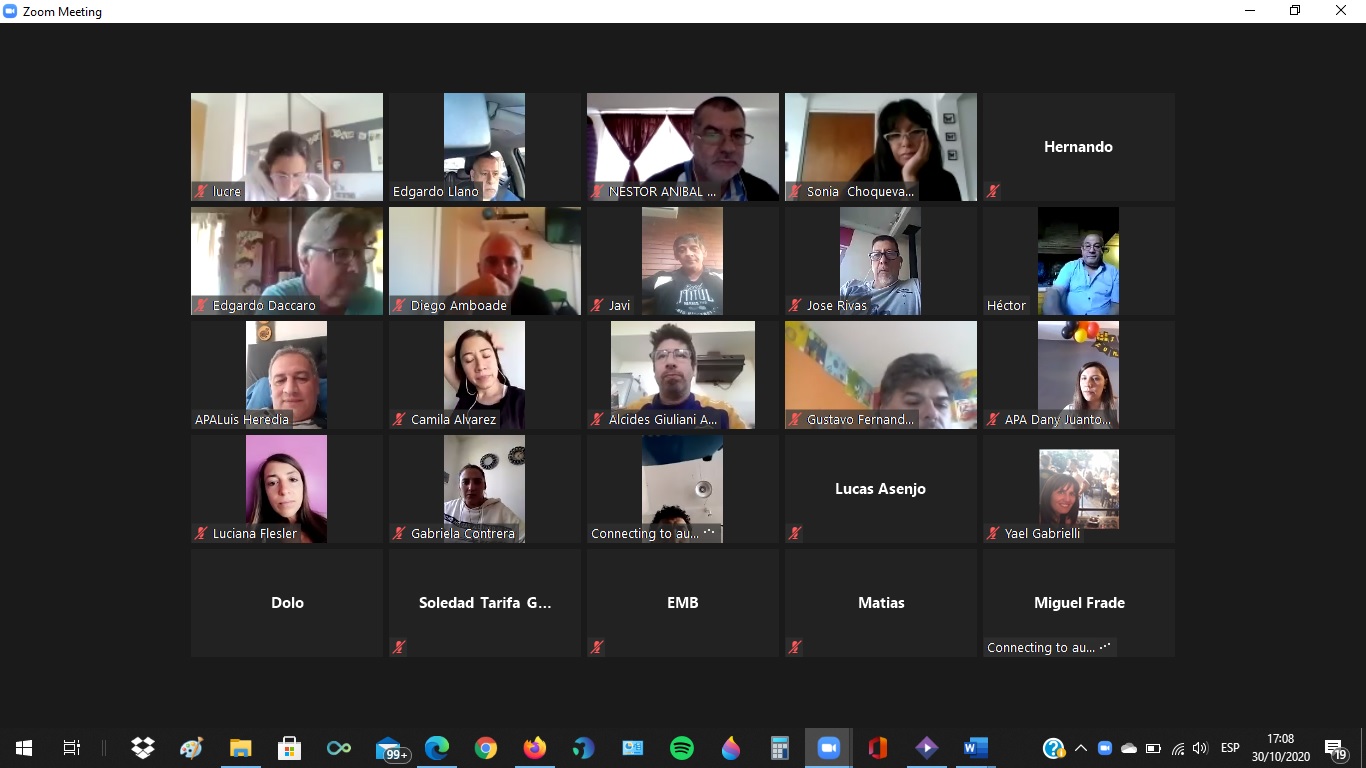Open the infinity-symbol app in taskbar

338,748
